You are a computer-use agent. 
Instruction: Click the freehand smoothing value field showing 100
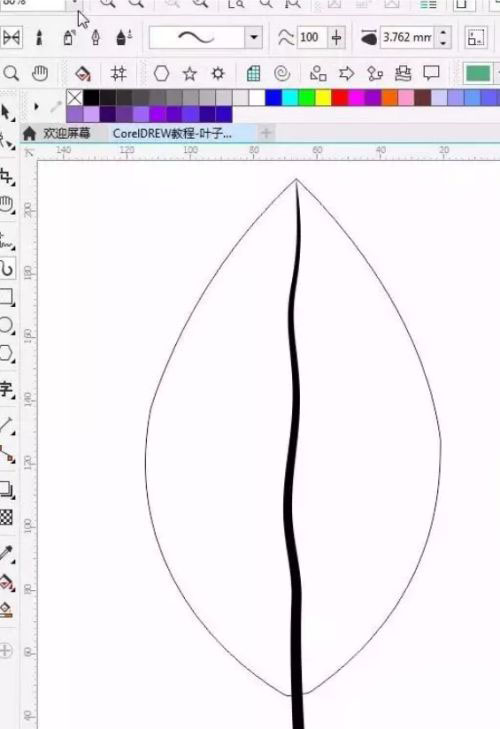tap(312, 37)
